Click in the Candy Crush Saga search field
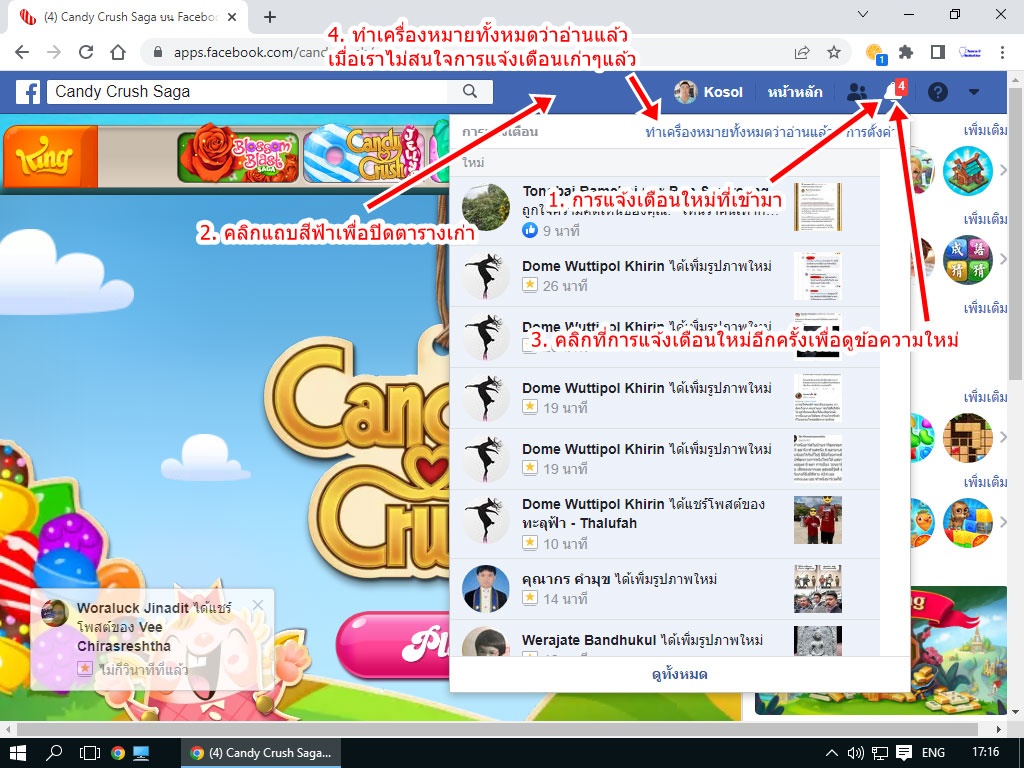The width and height of the screenshot is (1024, 768). pos(248,91)
